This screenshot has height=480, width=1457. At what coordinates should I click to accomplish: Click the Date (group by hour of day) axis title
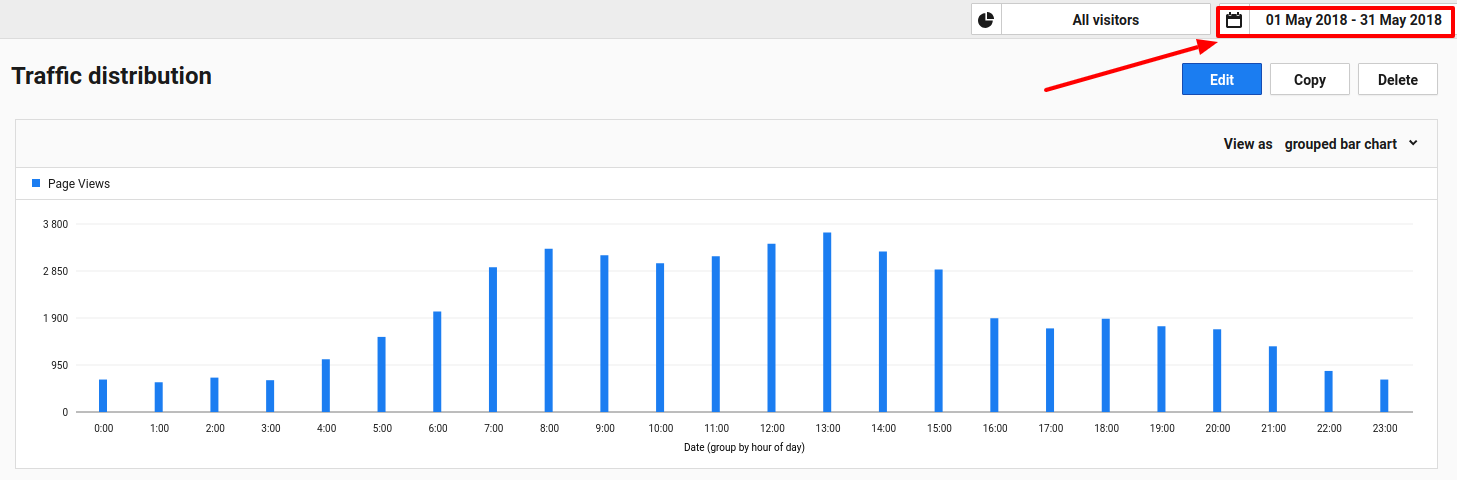pyautogui.click(x=744, y=448)
